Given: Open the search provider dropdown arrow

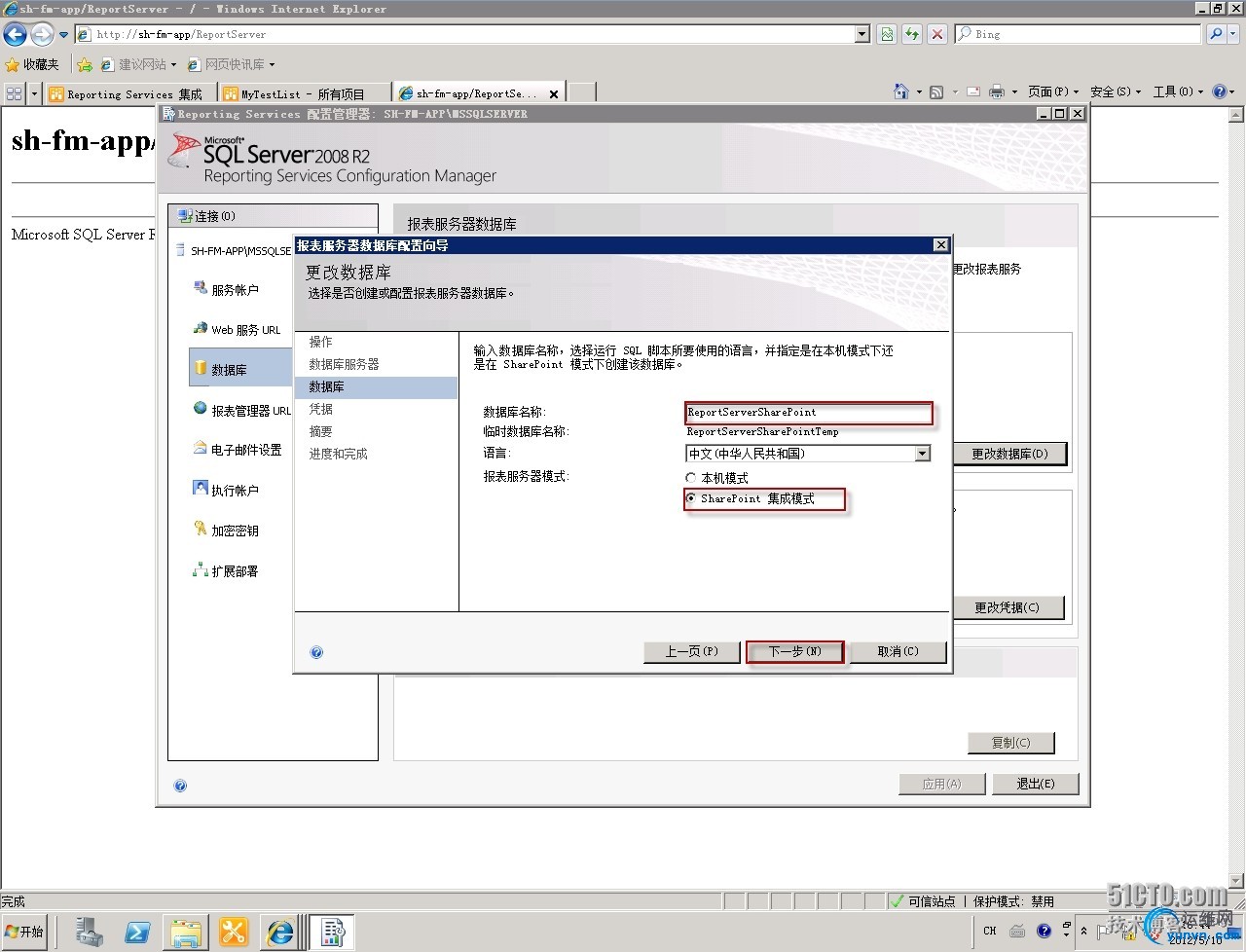Looking at the screenshot, I should tap(1234, 34).
